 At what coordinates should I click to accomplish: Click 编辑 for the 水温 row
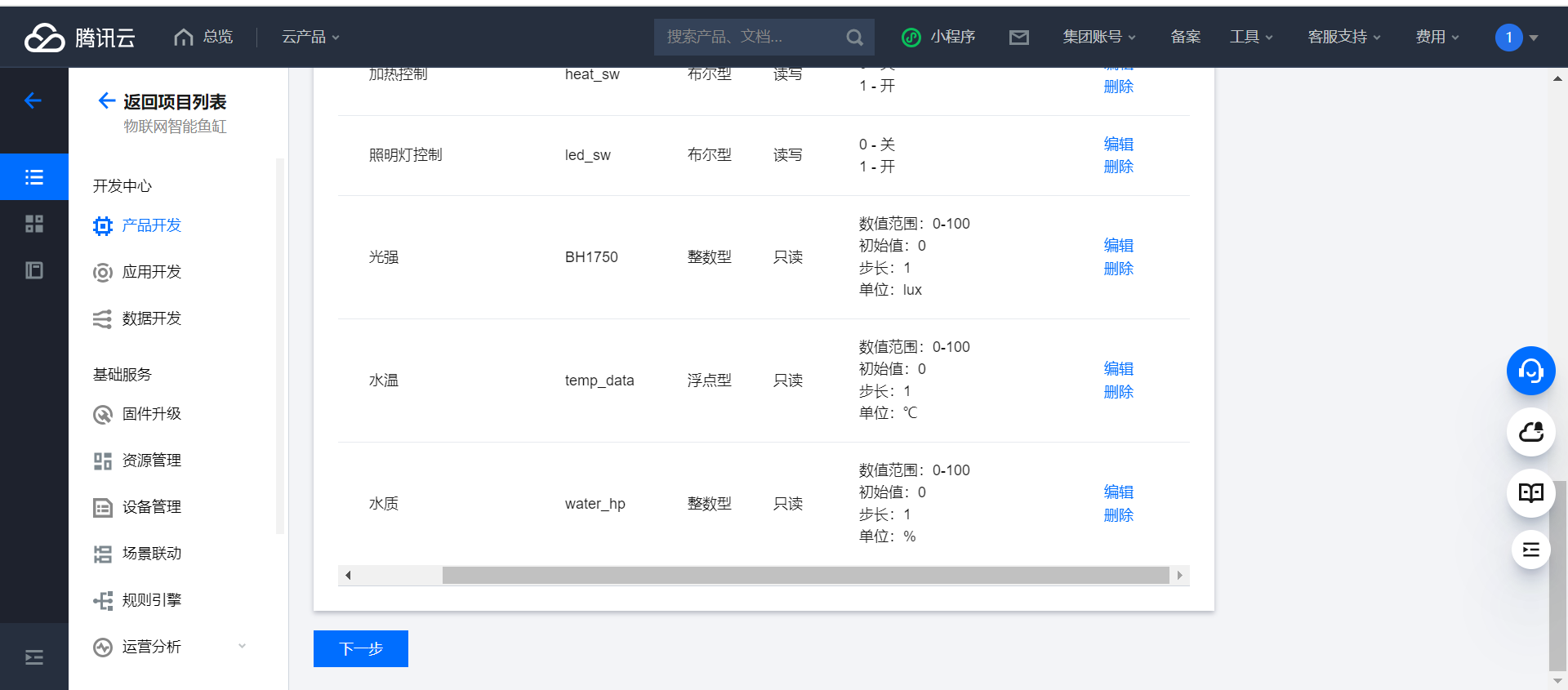(x=1118, y=369)
